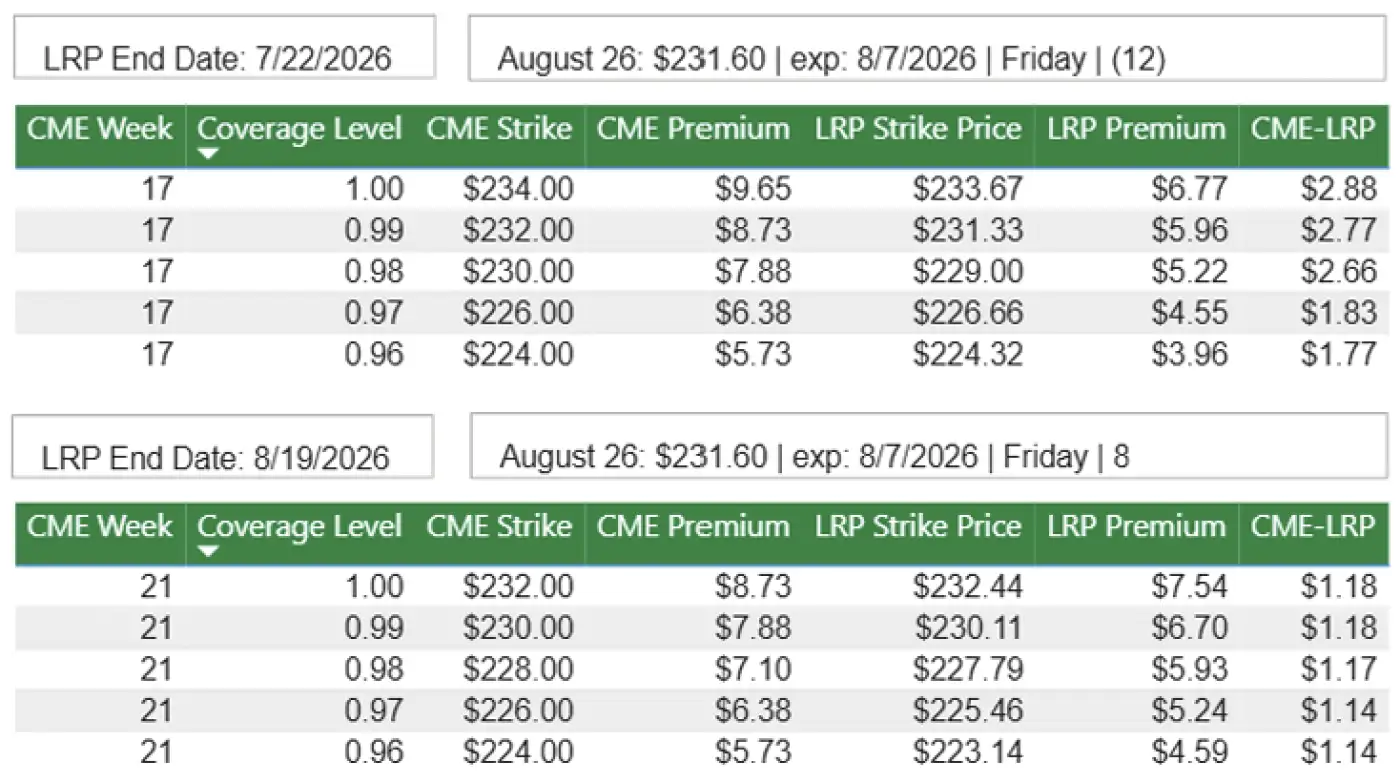Screen dimensions: 1400x782
Task: Click top table's LRP Strike Price header
Action: click(918, 129)
